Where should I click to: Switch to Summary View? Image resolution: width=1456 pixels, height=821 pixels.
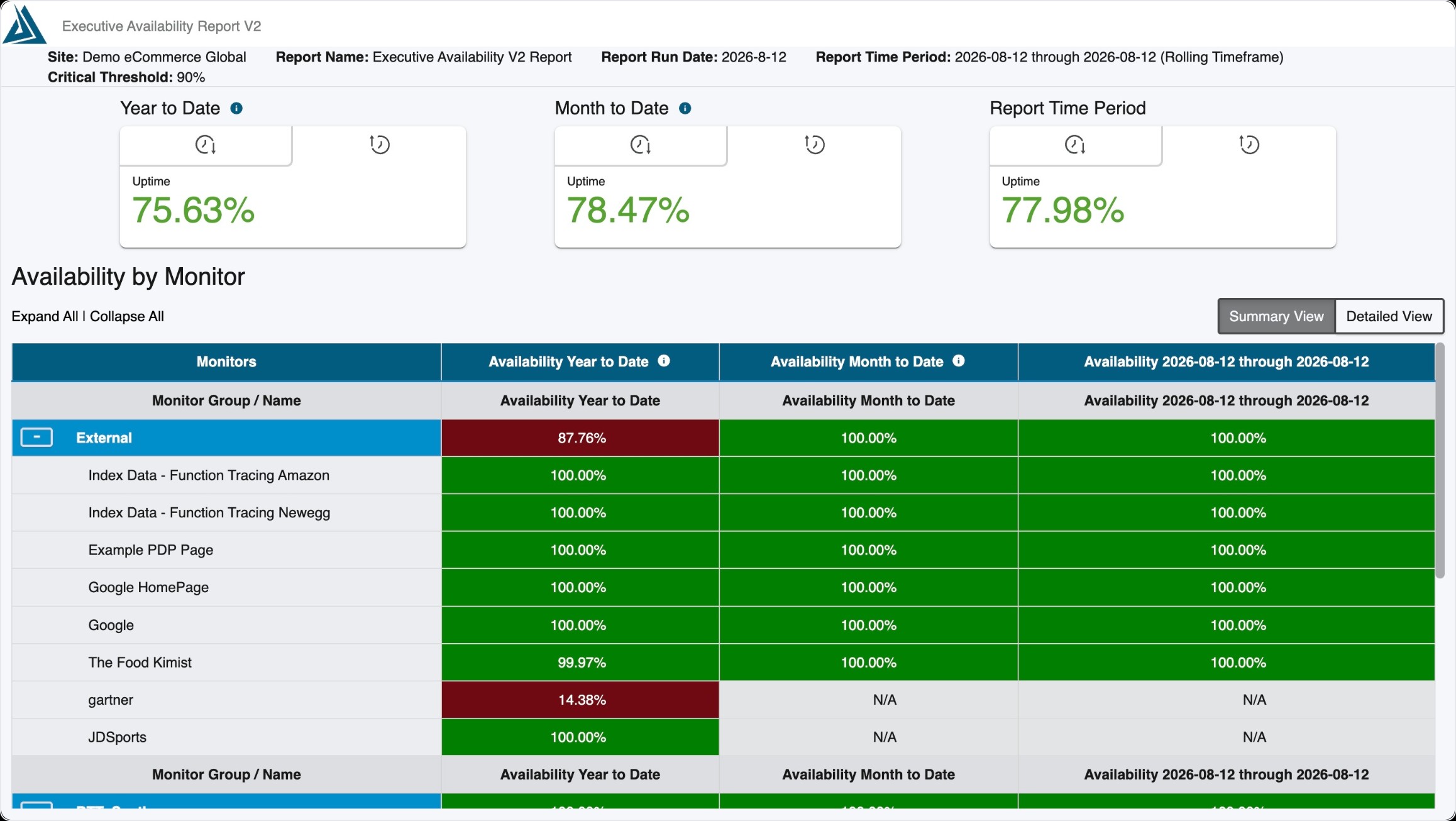click(1276, 316)
